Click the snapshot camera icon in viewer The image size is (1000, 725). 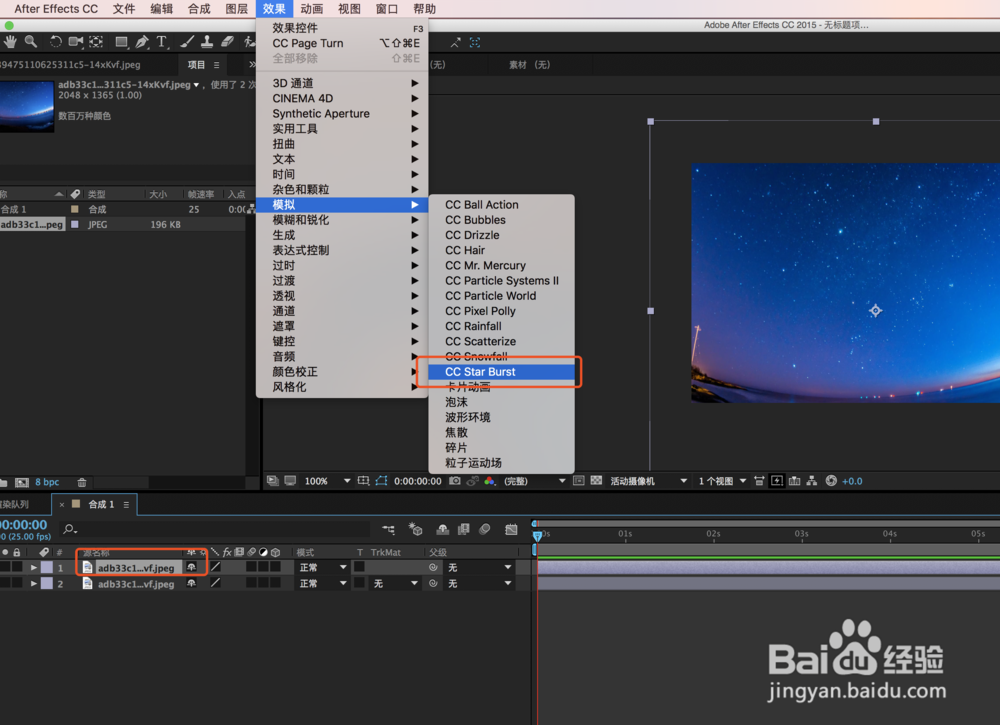point(455,481)
